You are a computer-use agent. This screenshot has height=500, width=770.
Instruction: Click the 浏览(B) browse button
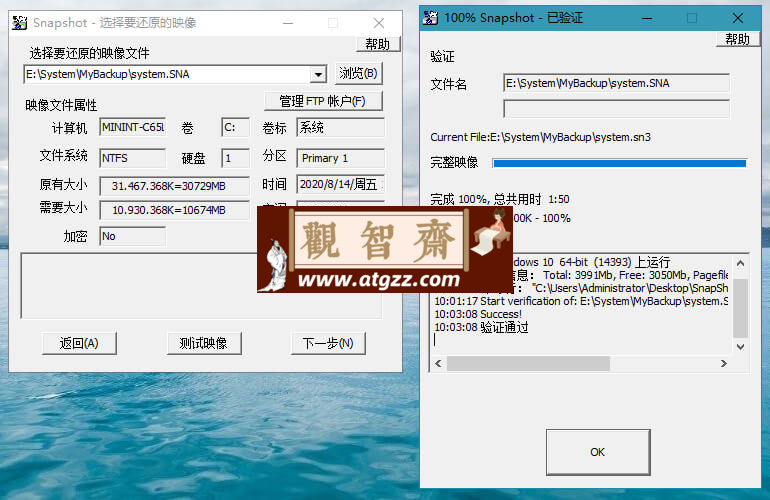(x=358, y=74)
